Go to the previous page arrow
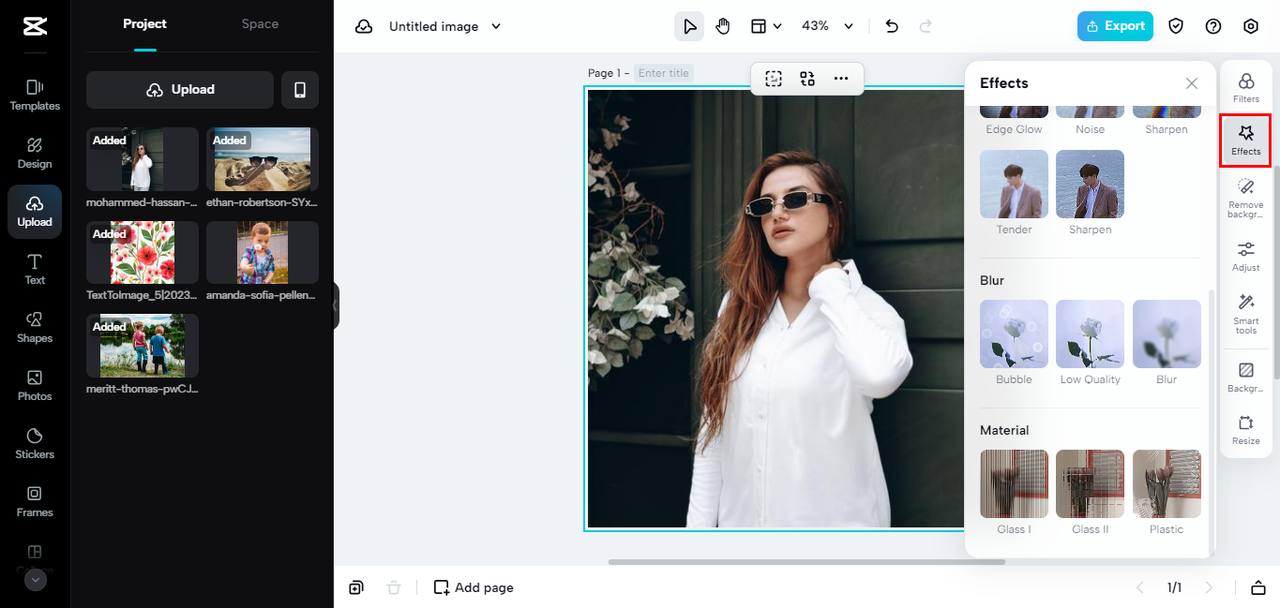Viewport: 1280px width, 608px height. (x=1139, y=588)
